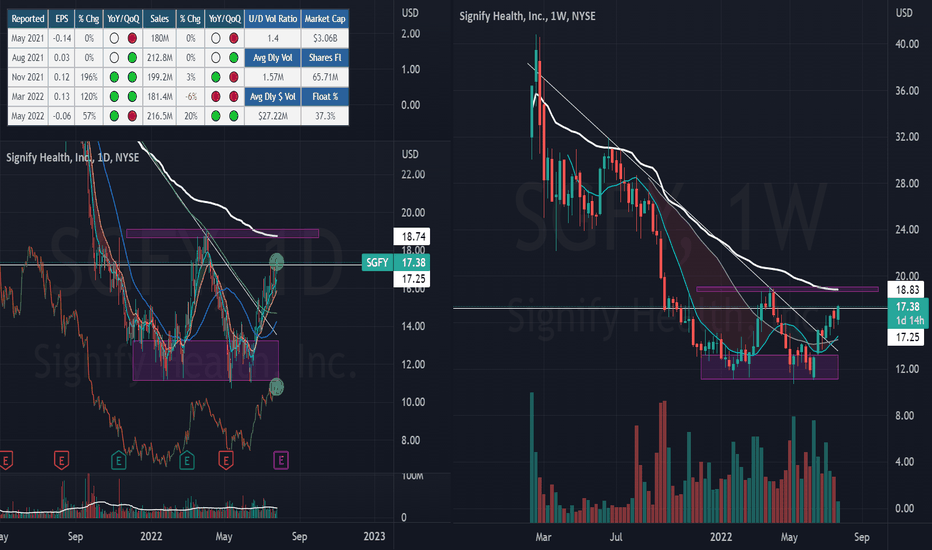Click the 40.00 weekly price axis label

coord(907,44)
